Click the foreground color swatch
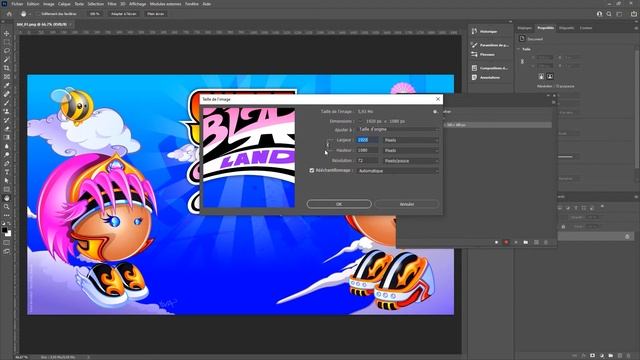Screen dimensions: 640x360 (x=4, y=230)
